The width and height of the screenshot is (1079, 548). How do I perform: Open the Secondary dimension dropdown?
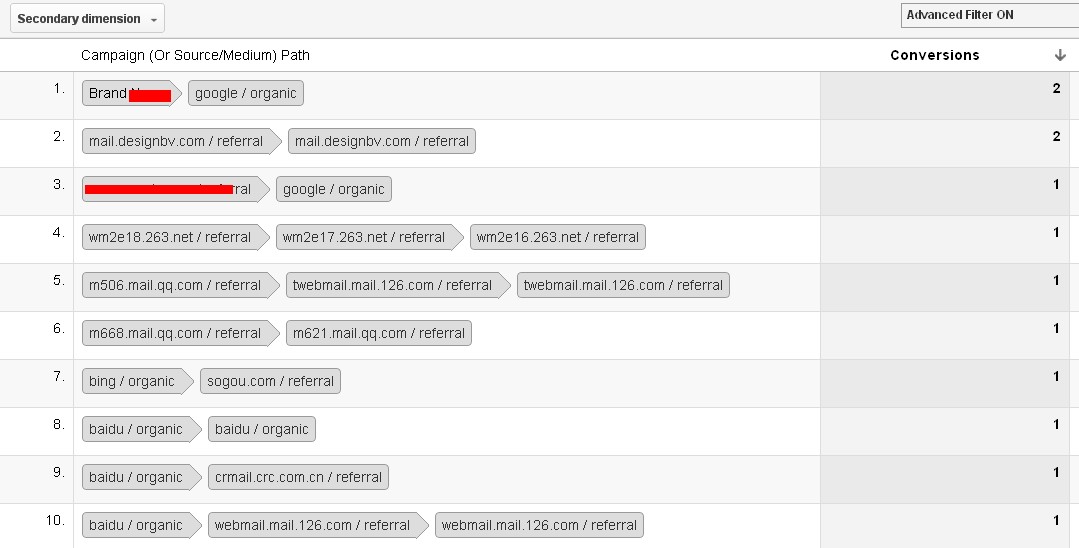87,19
